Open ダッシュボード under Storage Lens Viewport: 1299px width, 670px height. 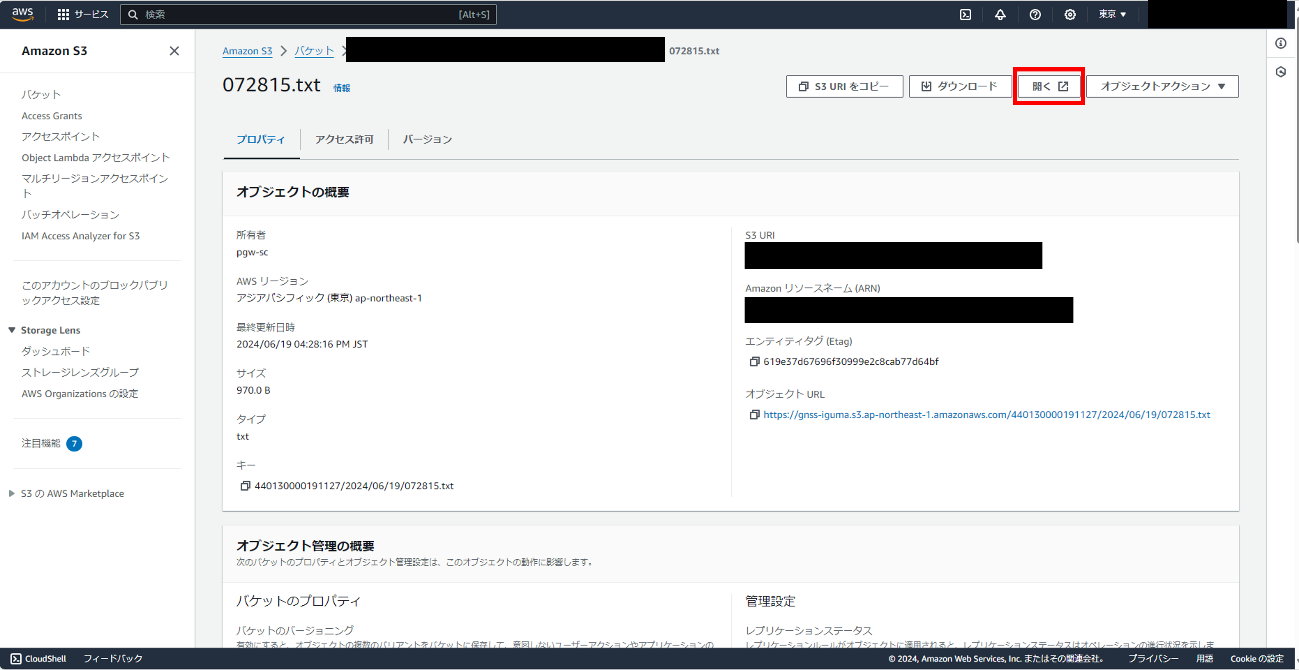[56, 352]
